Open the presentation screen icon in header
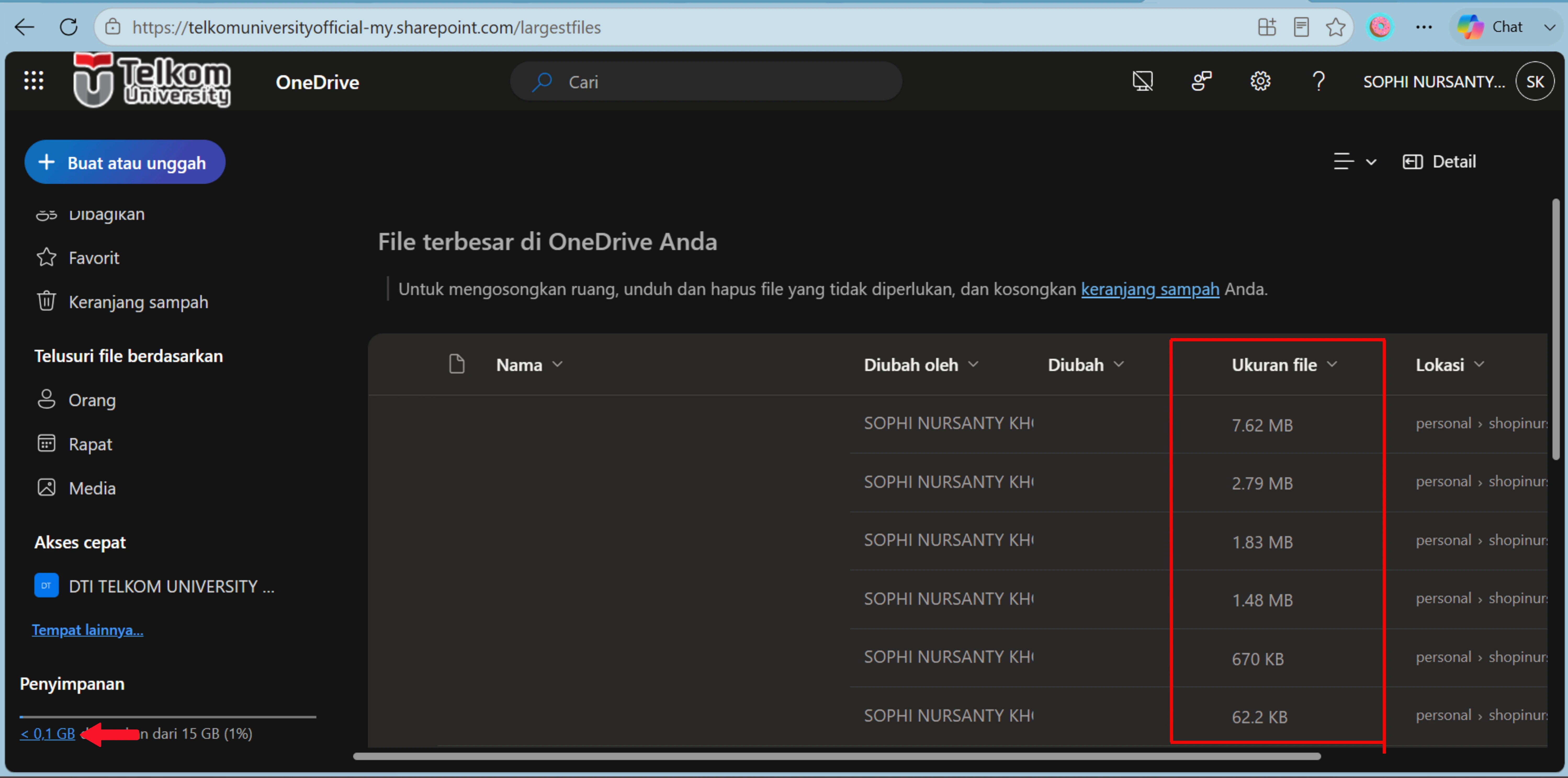 [x=1143, y=81]
